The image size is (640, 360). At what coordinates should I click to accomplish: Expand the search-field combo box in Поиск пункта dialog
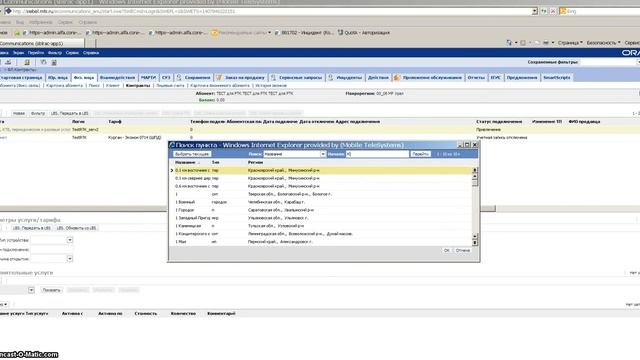(323, 154)
